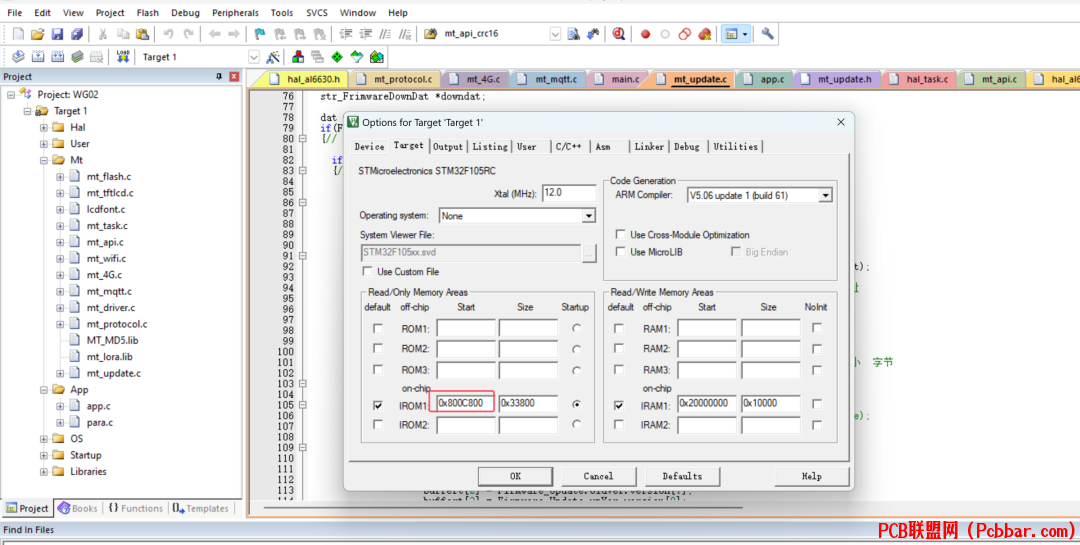Select the ROM1 Startup radio button
This screenshot has width=1080, height=545.
[x=577, y=329]
